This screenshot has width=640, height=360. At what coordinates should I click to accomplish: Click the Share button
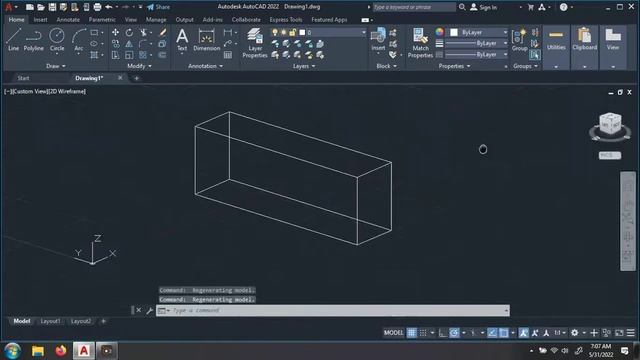(158, 7)
